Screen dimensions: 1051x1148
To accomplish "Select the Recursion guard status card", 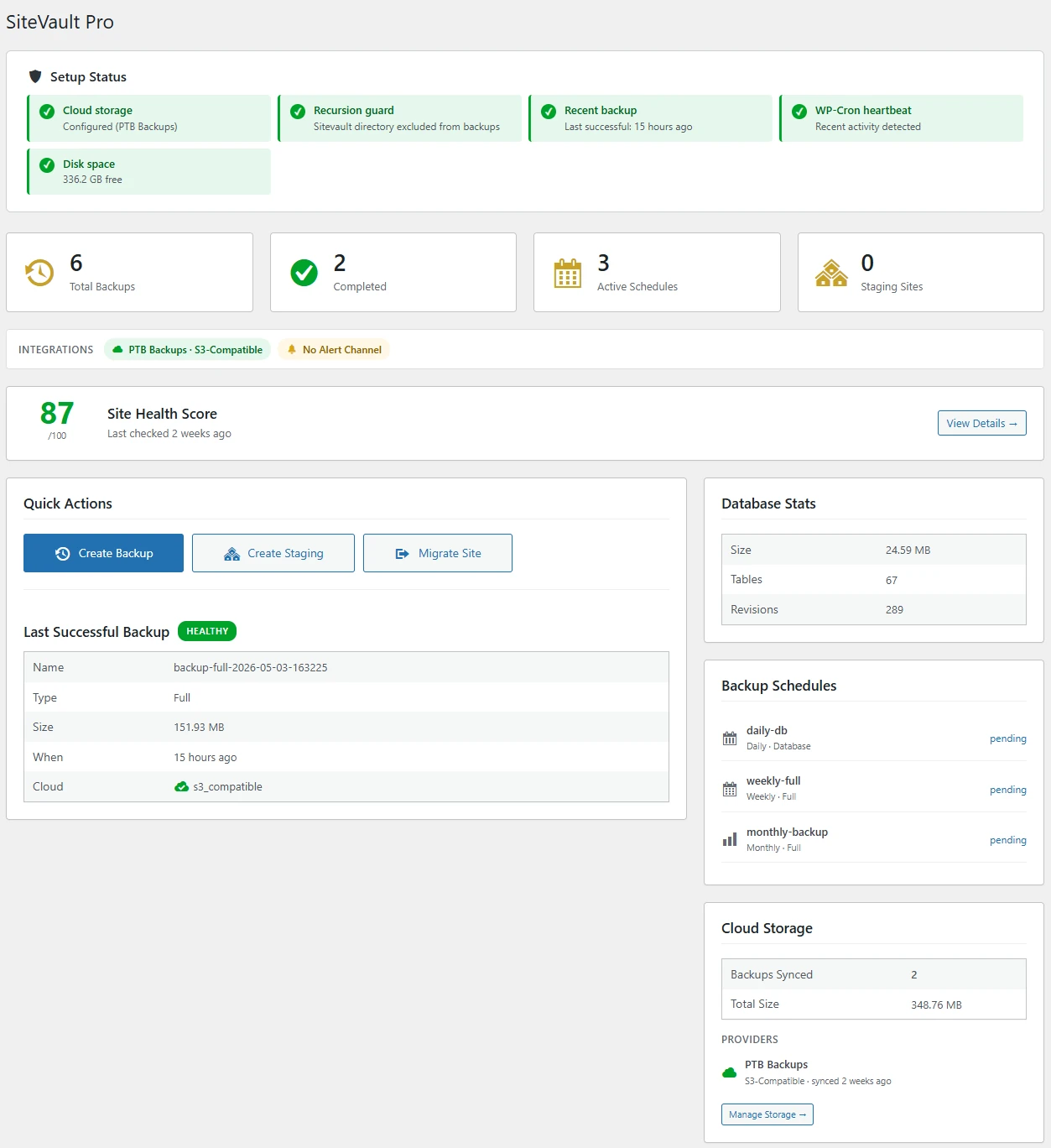I will [399, 118].
